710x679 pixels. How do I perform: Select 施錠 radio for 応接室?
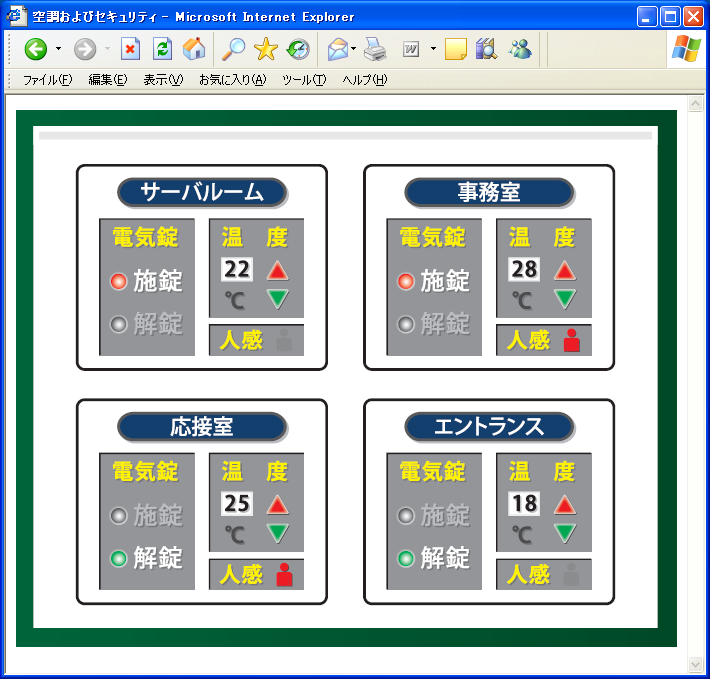pos(119,516)
